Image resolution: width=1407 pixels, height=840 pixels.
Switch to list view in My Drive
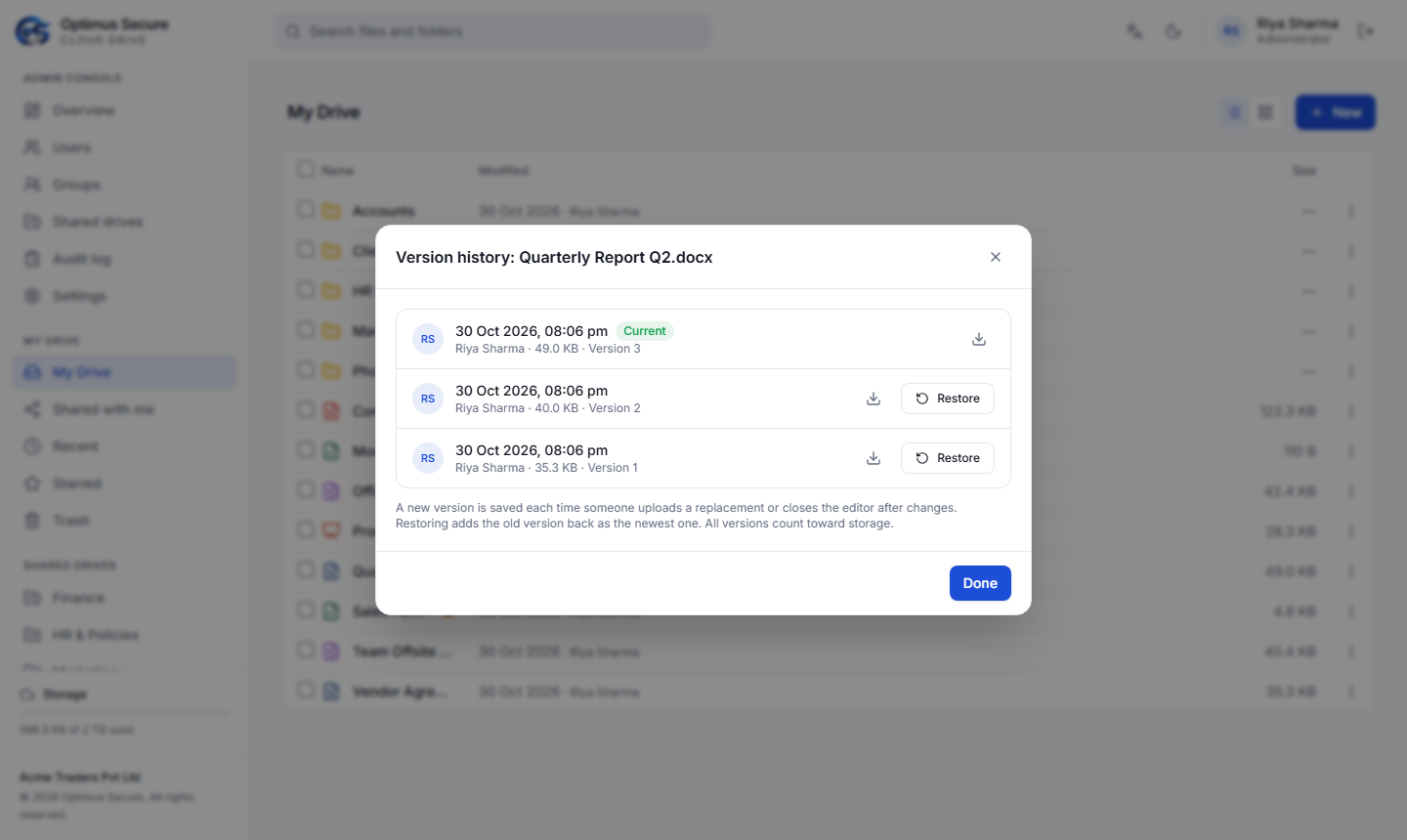[1235, 112]
